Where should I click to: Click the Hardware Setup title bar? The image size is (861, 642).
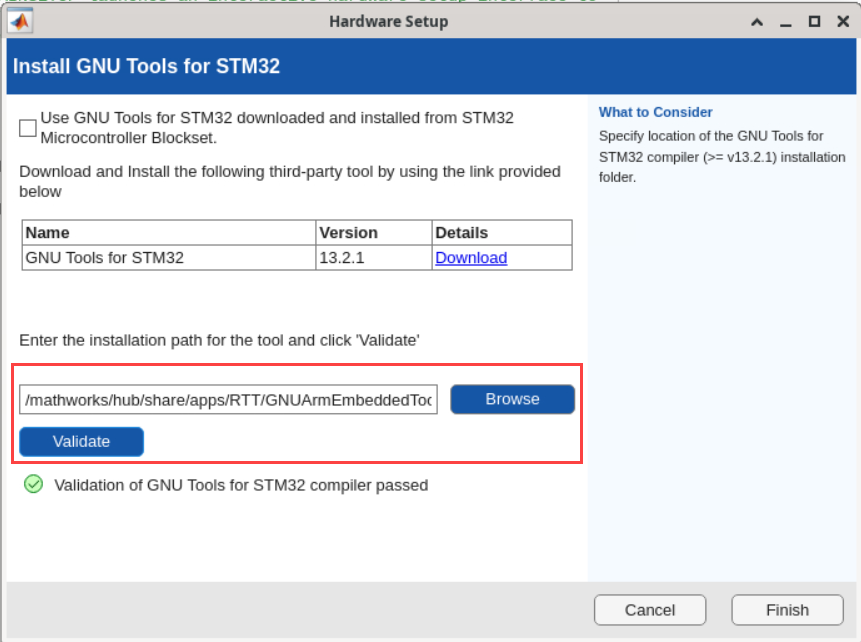click(x=388, y=20)
